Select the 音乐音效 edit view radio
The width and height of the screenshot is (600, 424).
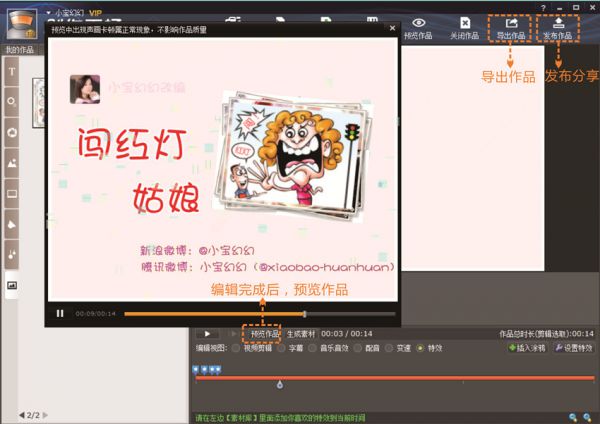pyautogui.click(x=312, y=348)
